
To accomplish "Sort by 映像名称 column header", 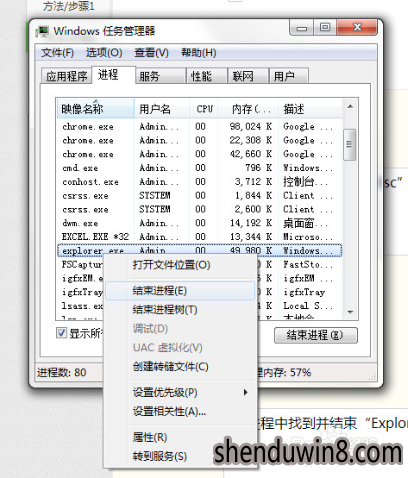I will tap(96, 109).
